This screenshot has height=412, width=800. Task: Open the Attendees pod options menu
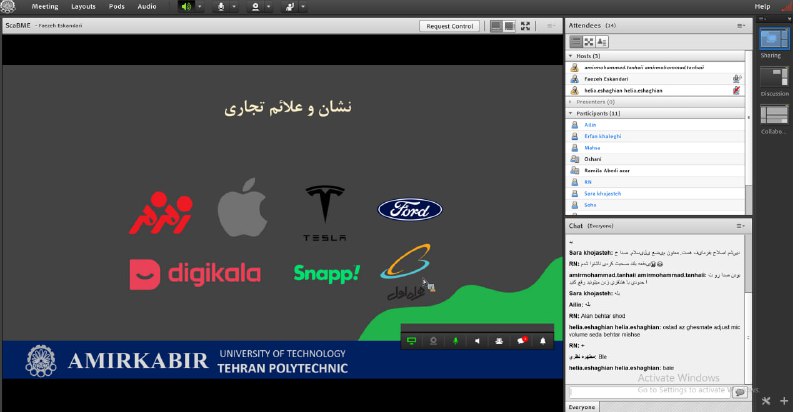[741, 25]
